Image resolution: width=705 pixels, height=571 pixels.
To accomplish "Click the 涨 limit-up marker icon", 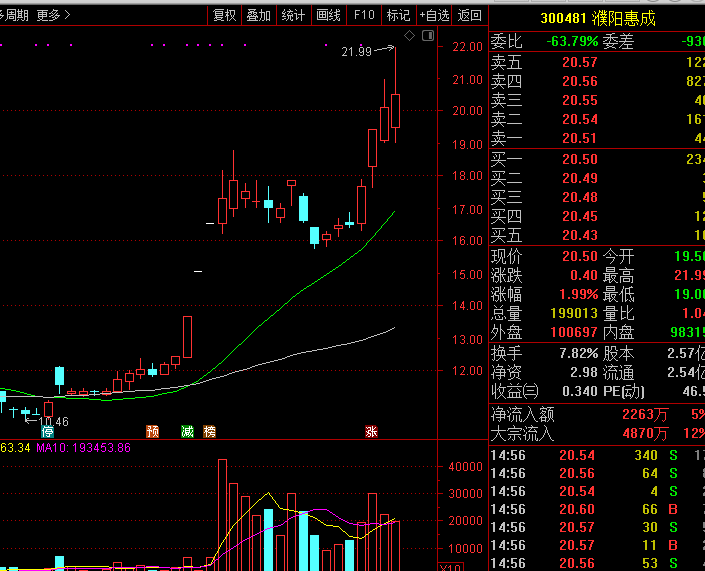I will 371,432.
